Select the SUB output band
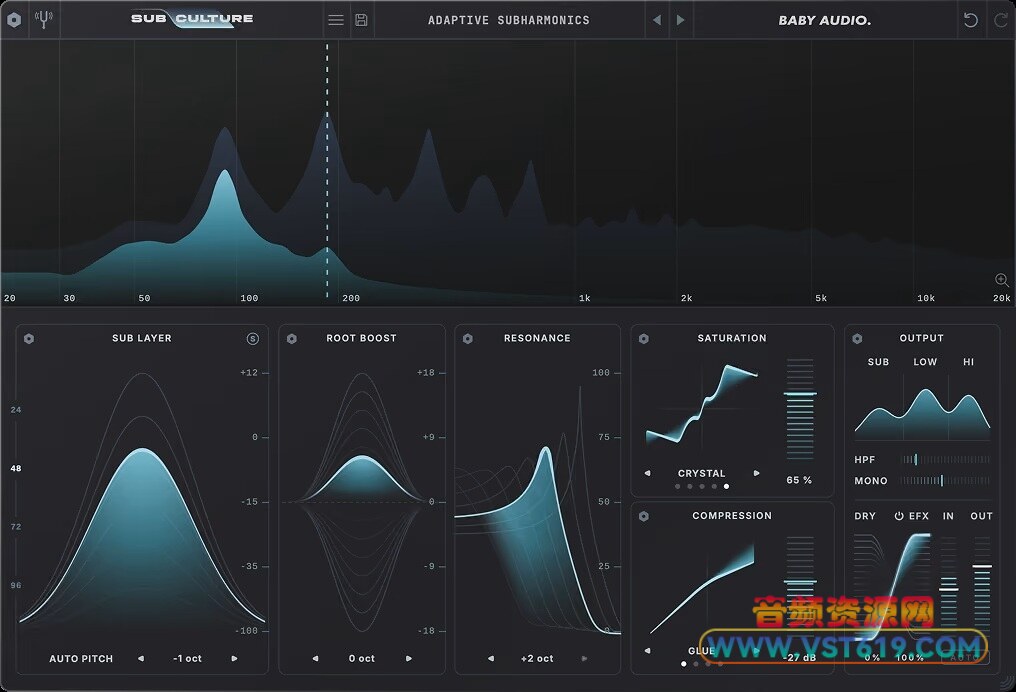The width and height of the screenshot is (1016, 692). 878,362
